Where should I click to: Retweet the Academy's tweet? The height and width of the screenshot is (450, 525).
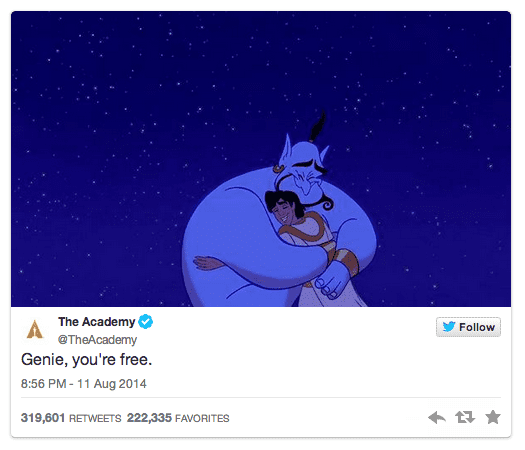coord(465,418)
